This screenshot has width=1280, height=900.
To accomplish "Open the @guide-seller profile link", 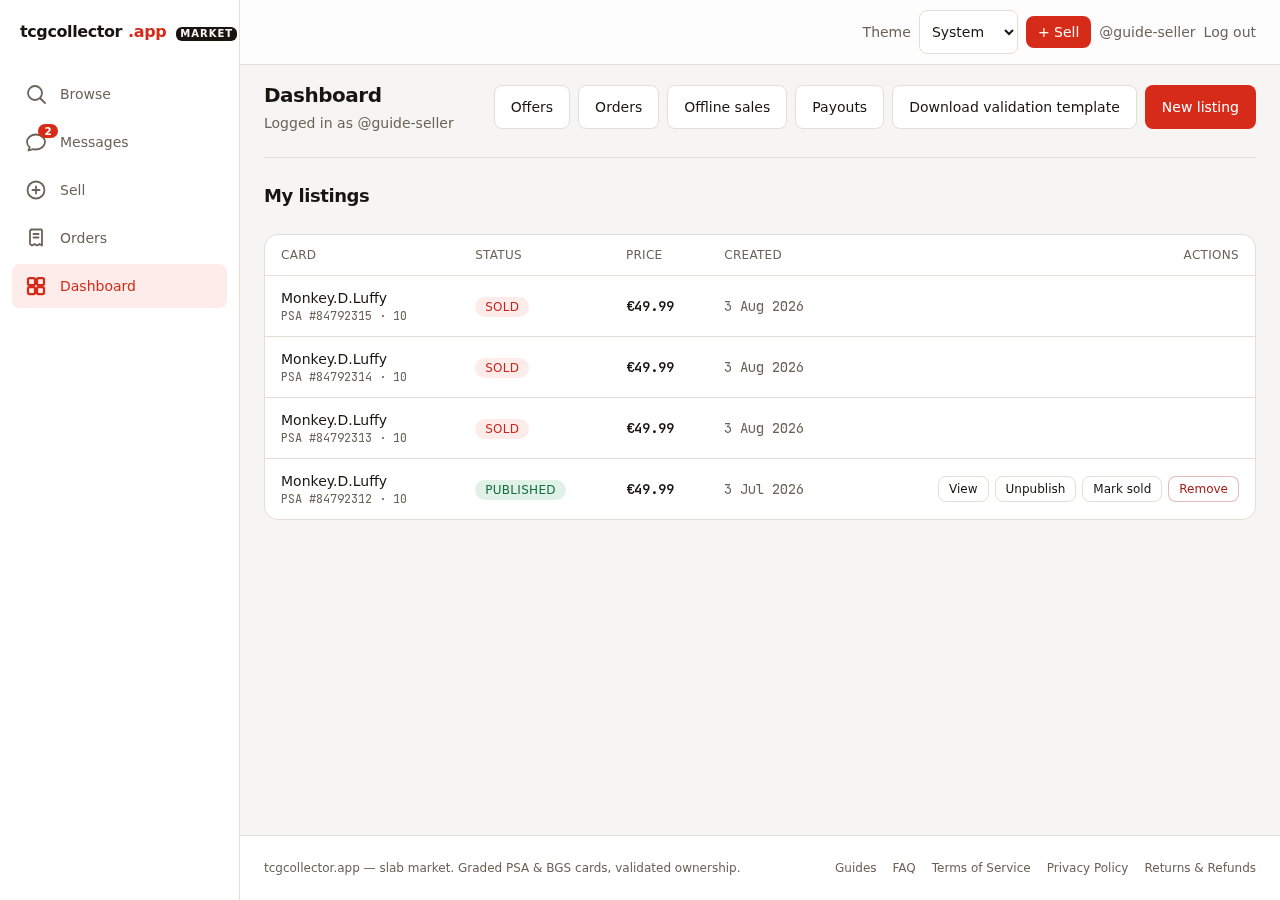I will pos(1147,32).
